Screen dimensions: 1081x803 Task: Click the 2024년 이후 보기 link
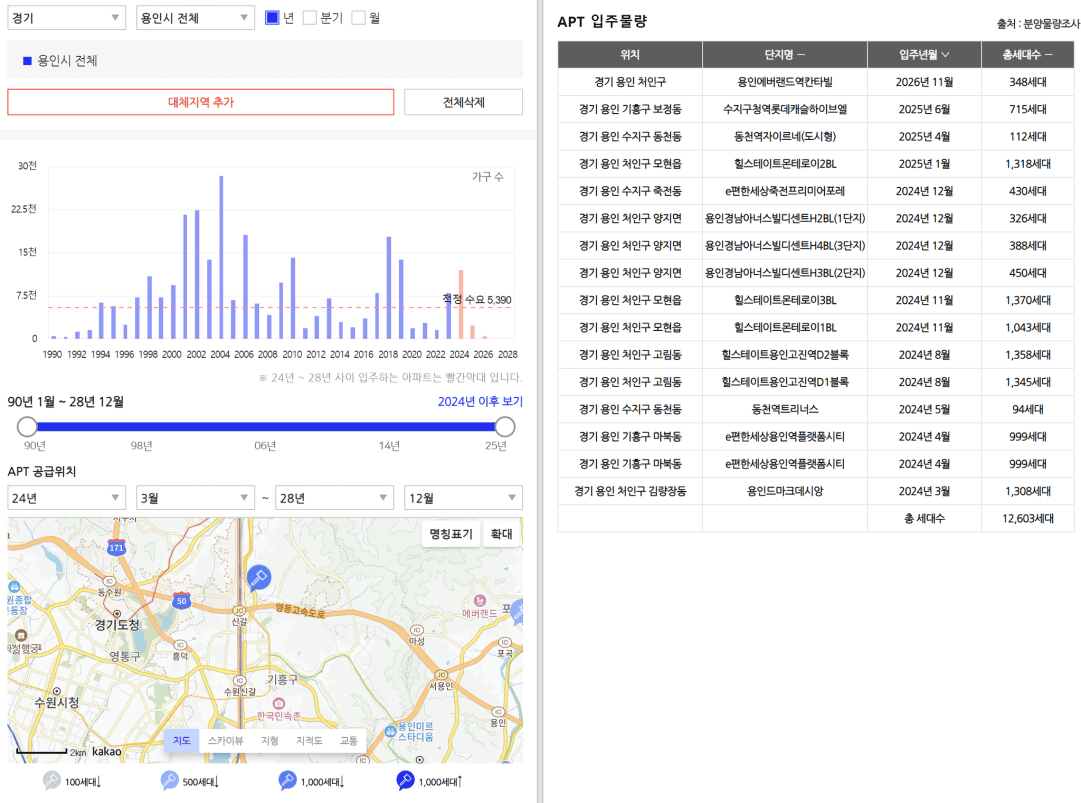(480, 401)
